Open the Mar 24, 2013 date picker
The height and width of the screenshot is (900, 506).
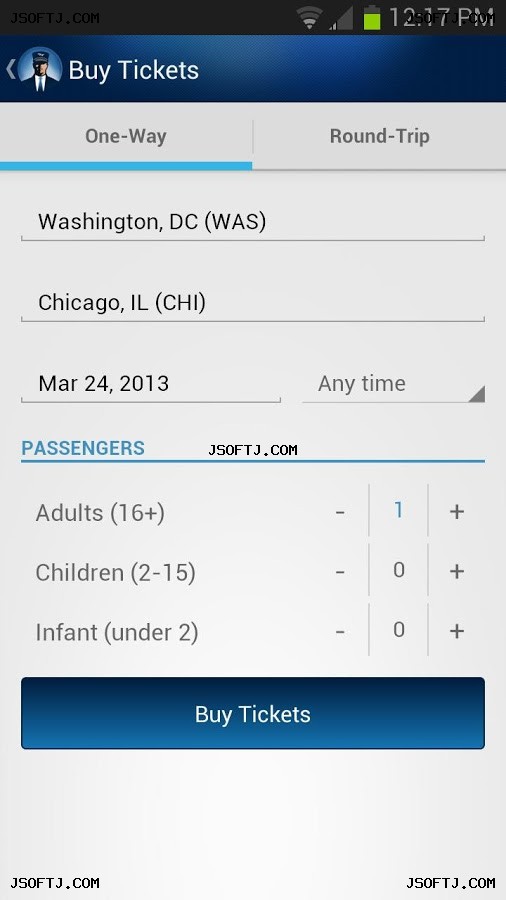tap(151, 384)
